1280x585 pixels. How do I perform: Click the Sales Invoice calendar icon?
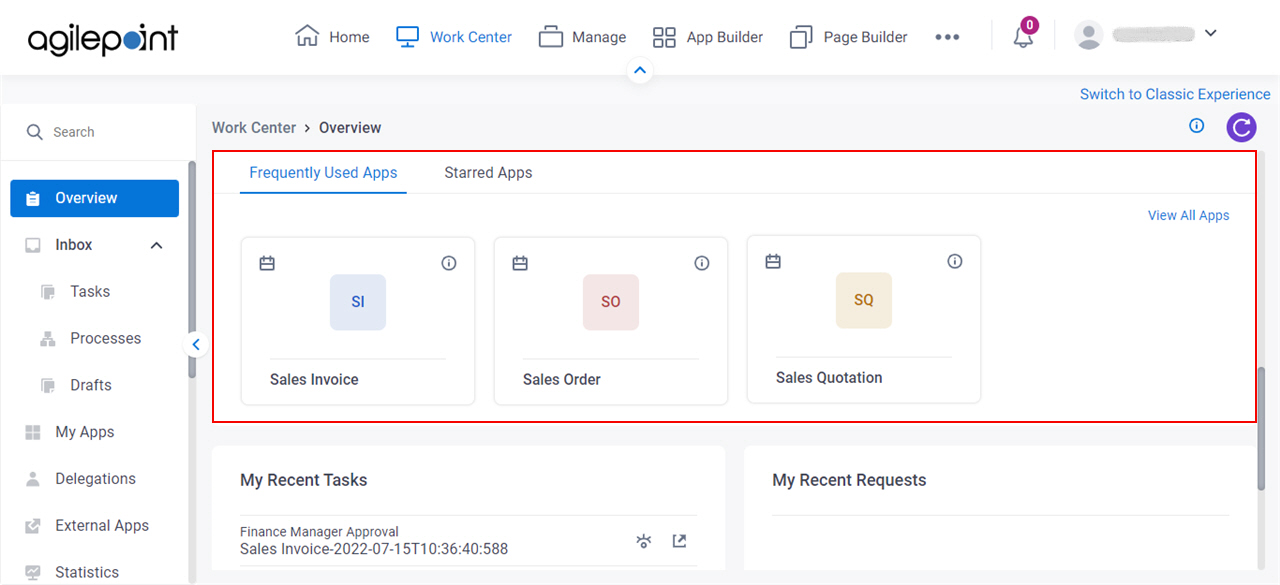pos(267,264)
